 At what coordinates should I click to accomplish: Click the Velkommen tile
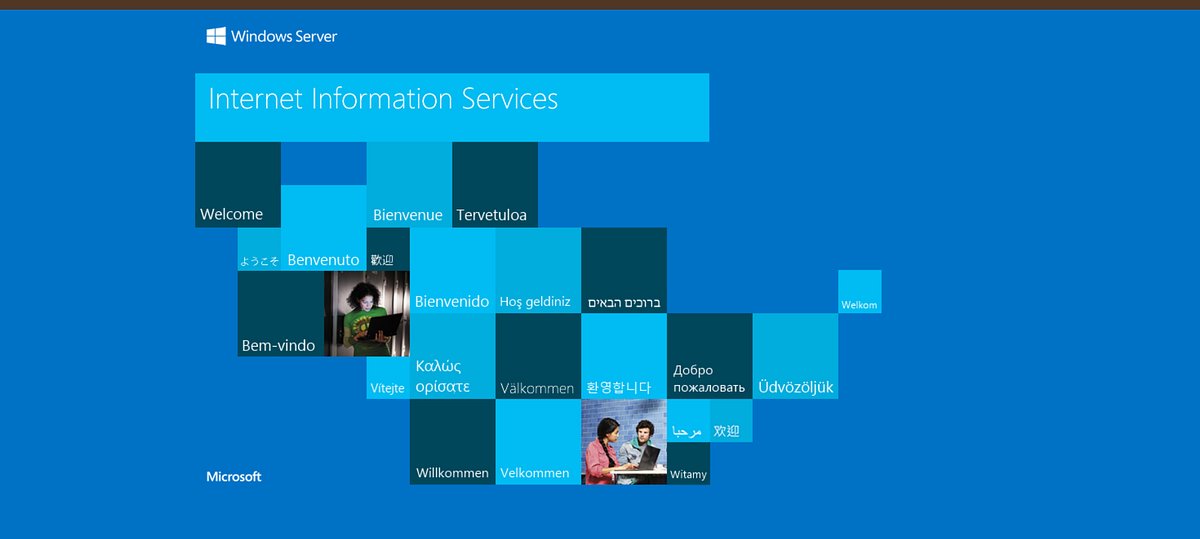(x=538, y=442)
